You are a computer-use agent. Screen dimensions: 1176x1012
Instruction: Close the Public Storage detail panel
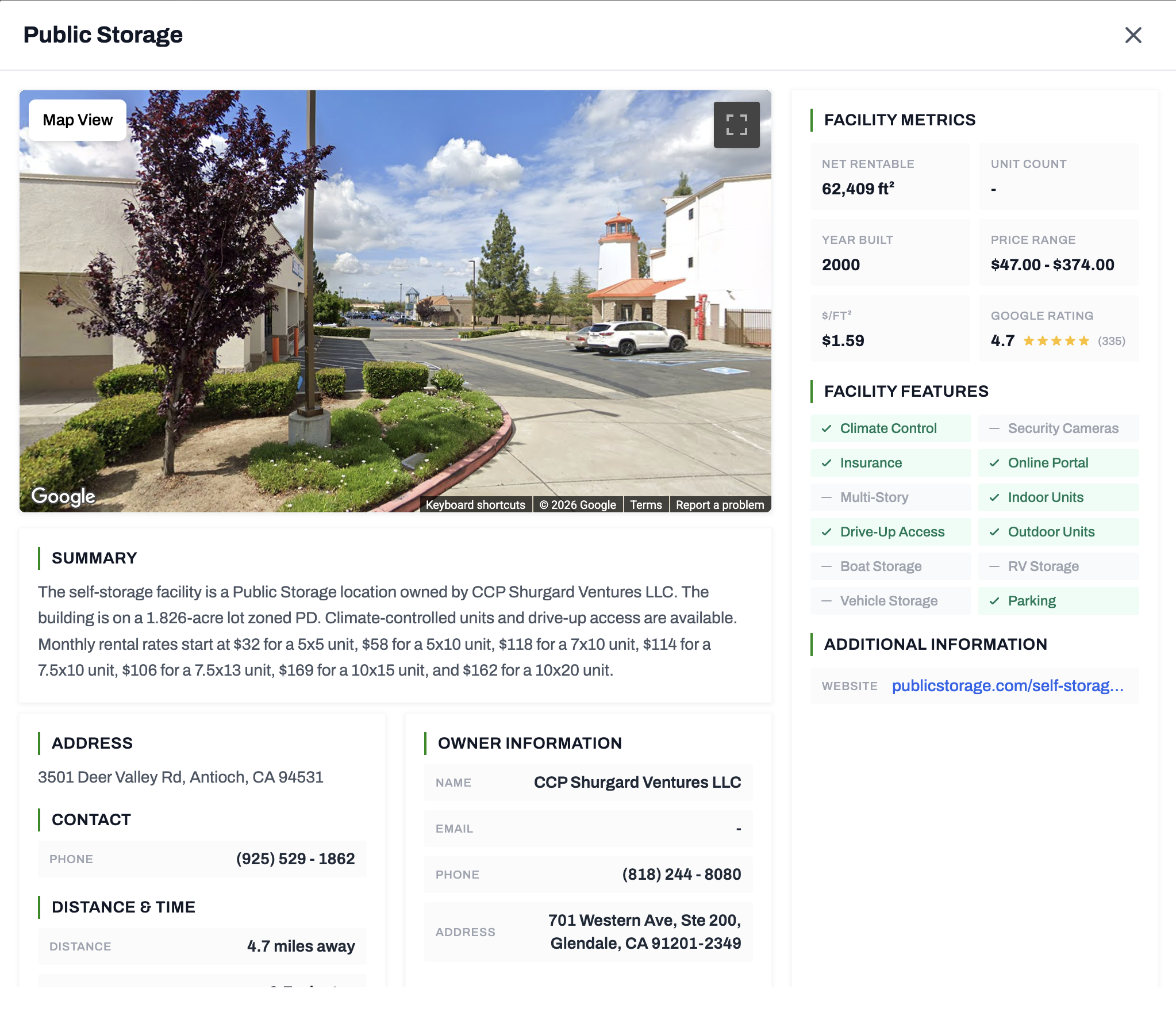click(x=1133, y=35)
